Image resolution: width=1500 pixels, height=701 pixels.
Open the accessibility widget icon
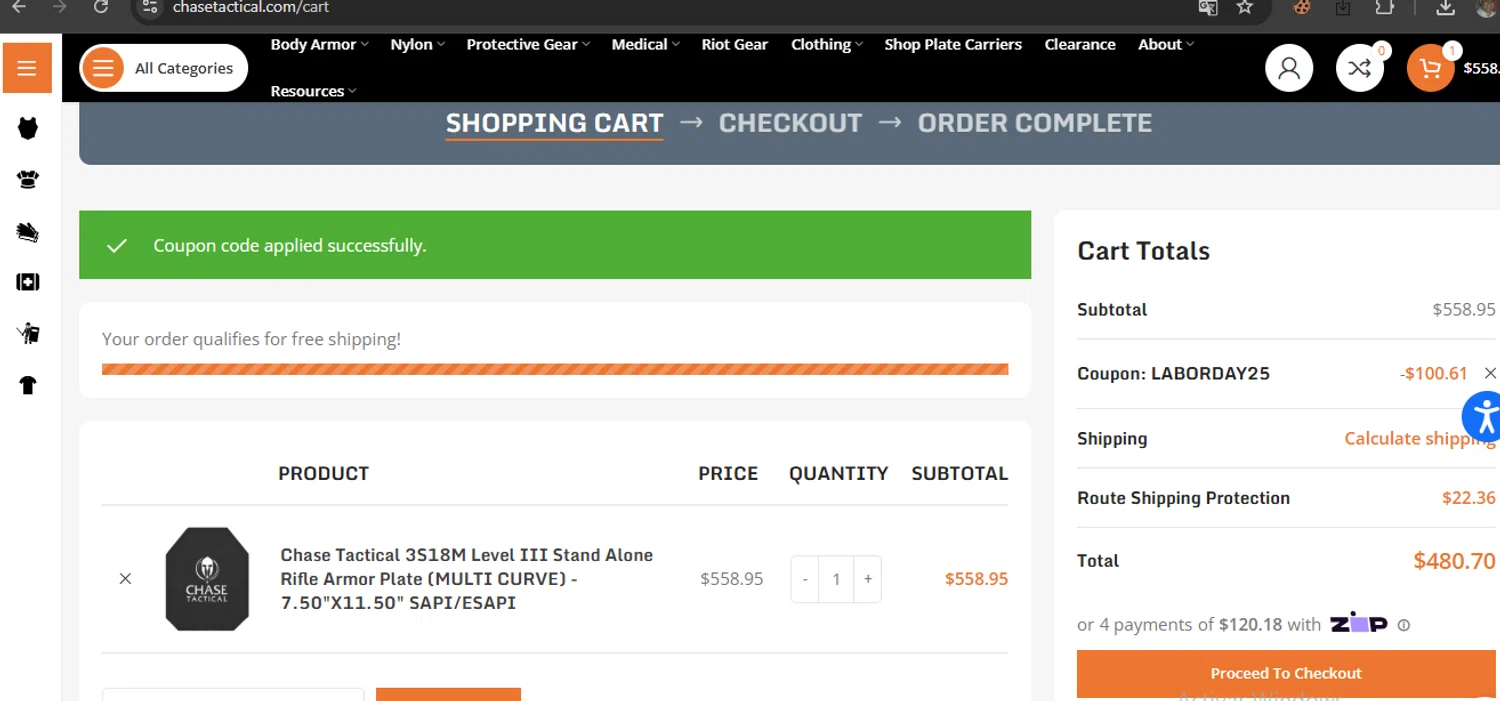coord(1483,416)
